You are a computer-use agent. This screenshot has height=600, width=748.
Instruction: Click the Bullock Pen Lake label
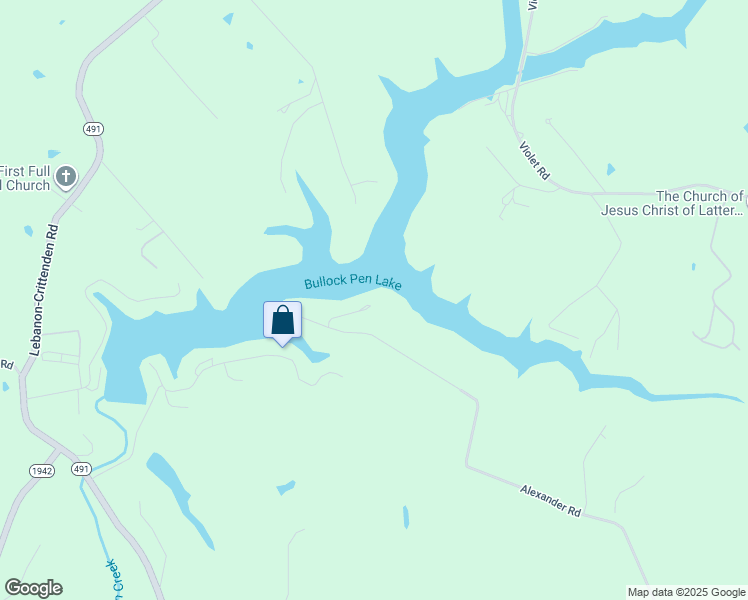click(353, 282)
